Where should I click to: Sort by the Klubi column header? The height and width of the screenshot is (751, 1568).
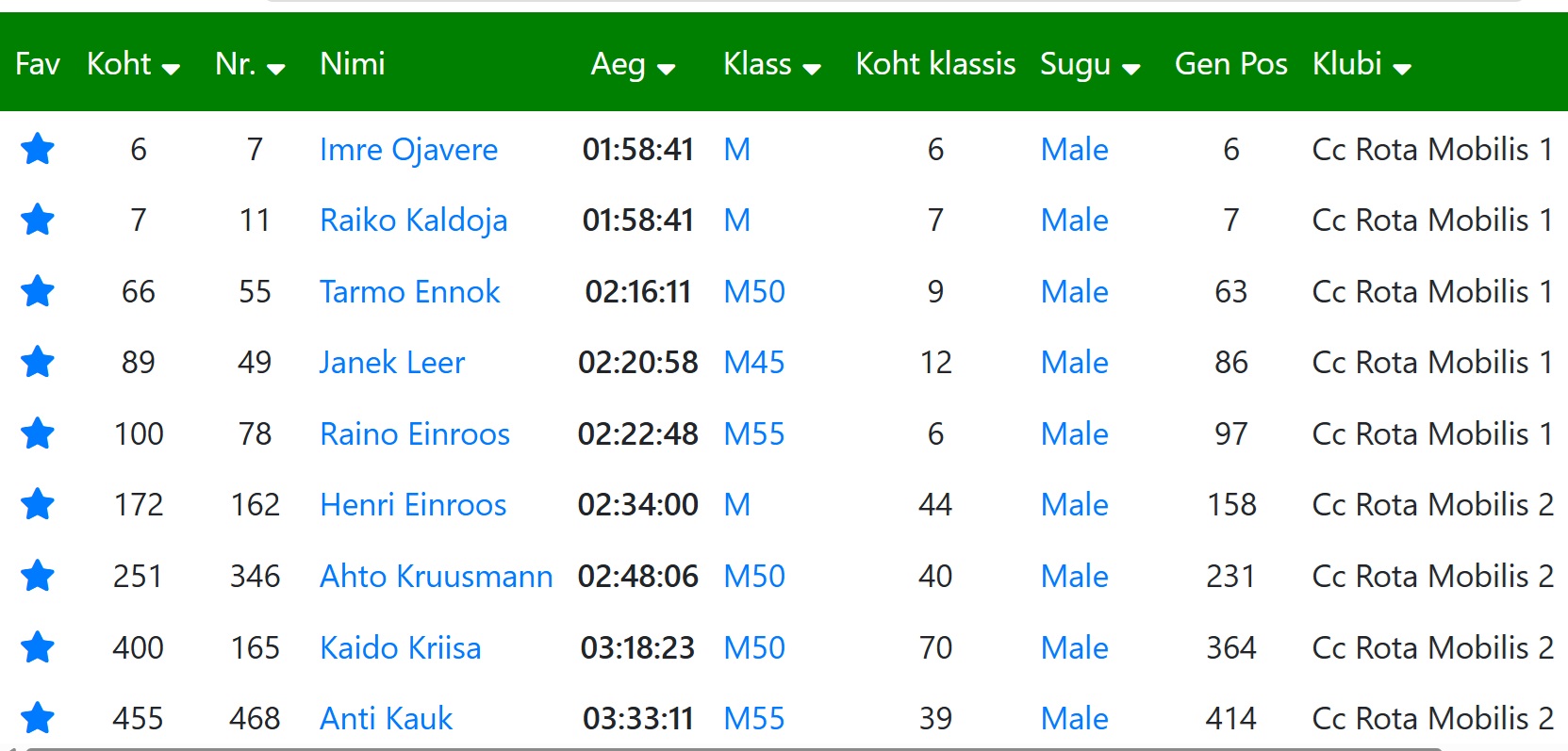click(x=1361, y=64)
